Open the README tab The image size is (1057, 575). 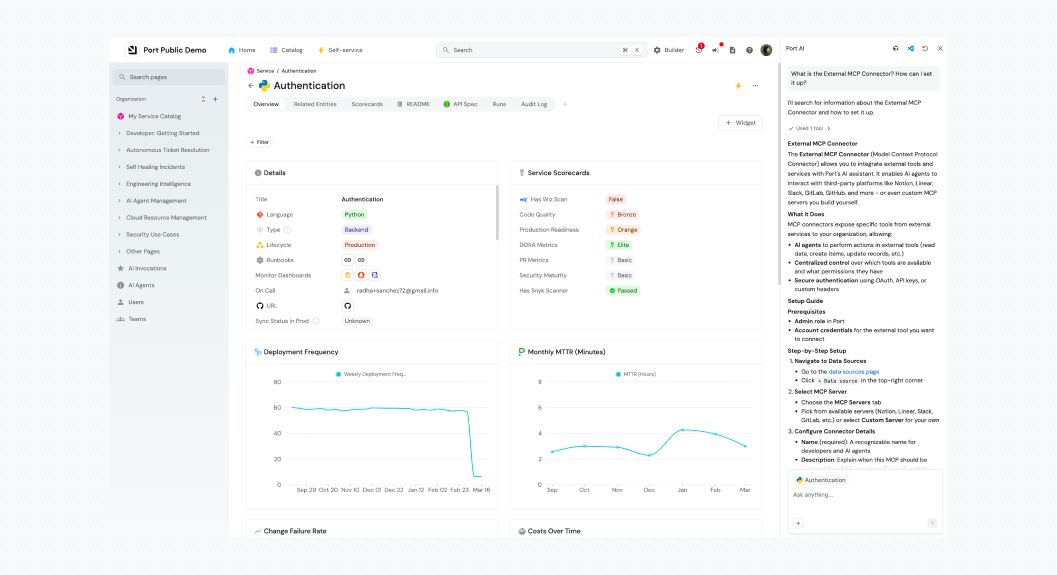click(413, 104)
